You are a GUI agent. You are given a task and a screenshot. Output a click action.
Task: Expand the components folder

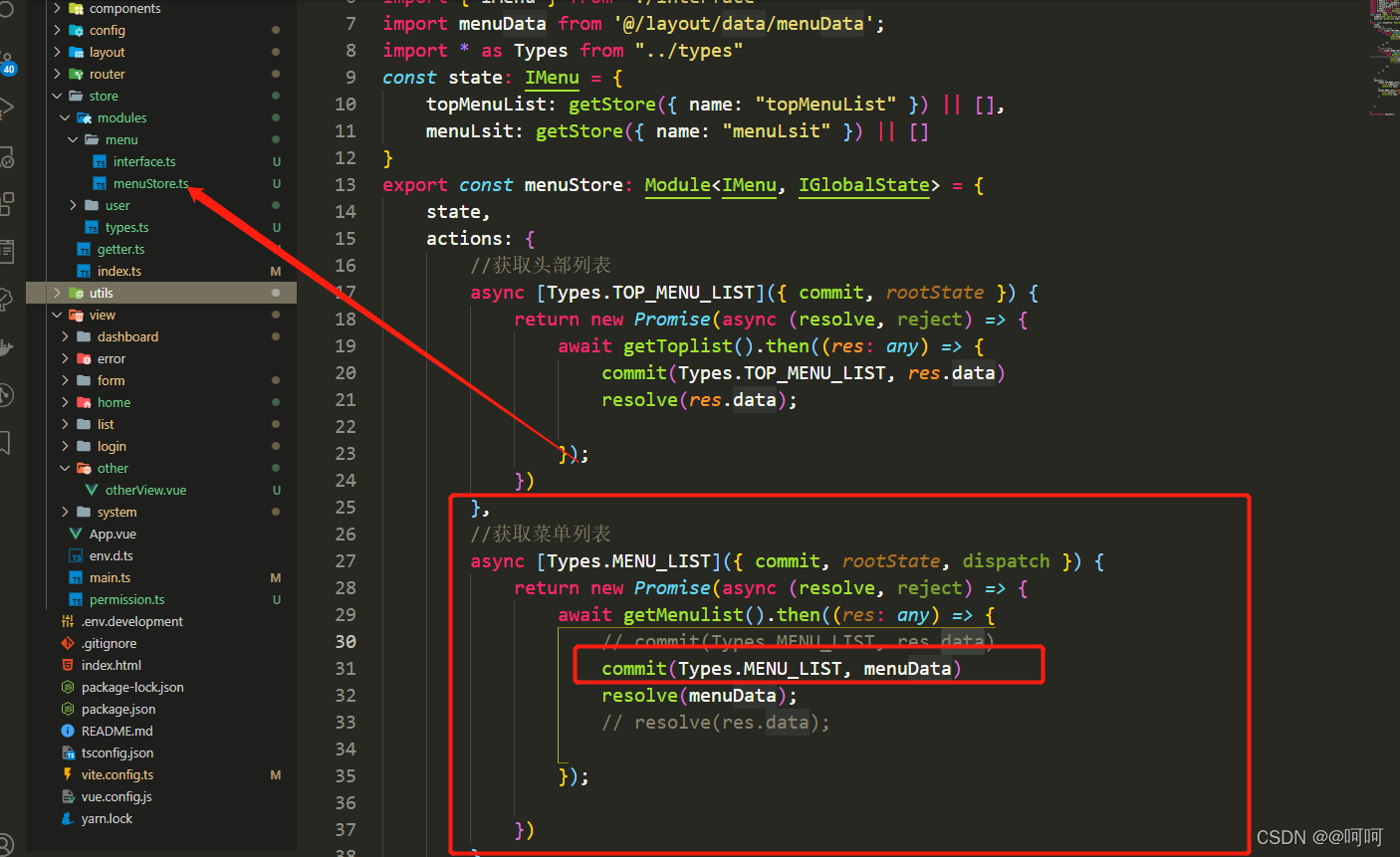pyautogui.click(x=57, y=8)
